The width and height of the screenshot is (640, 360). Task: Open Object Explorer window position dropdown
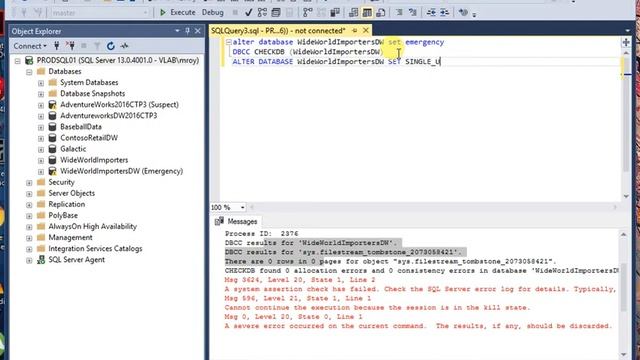(x=177, y=31)
